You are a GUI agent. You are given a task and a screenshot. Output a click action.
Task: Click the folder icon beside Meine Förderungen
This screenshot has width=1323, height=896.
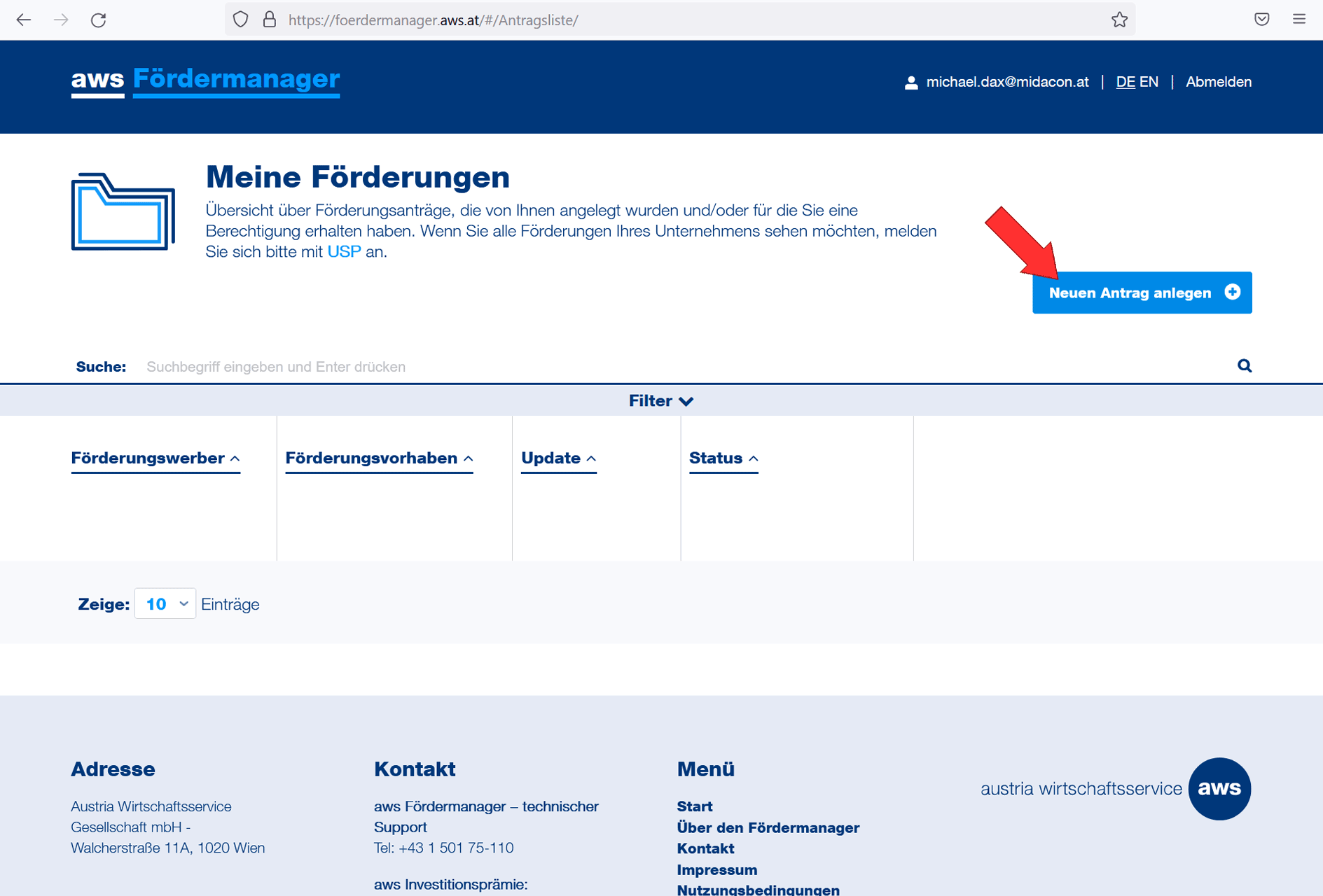click(x=123, y=211)
